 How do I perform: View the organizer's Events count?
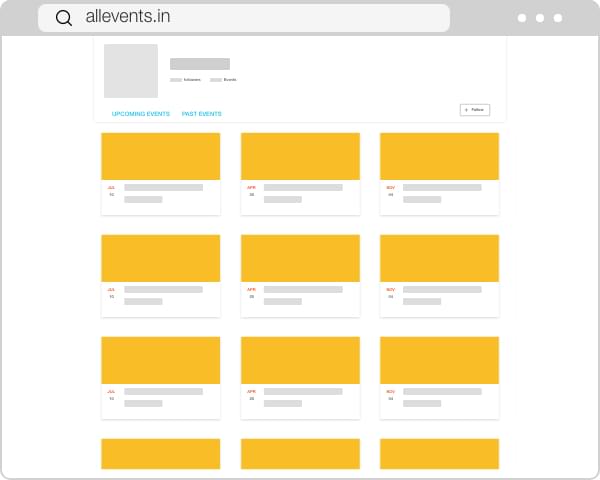(224, 79)
